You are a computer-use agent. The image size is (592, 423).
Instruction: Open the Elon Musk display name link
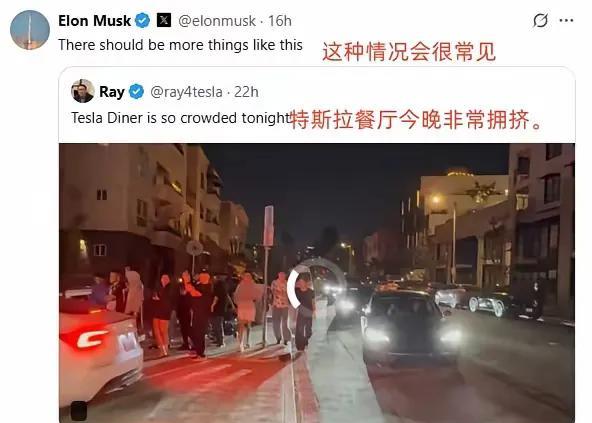[x=94, y=20]
